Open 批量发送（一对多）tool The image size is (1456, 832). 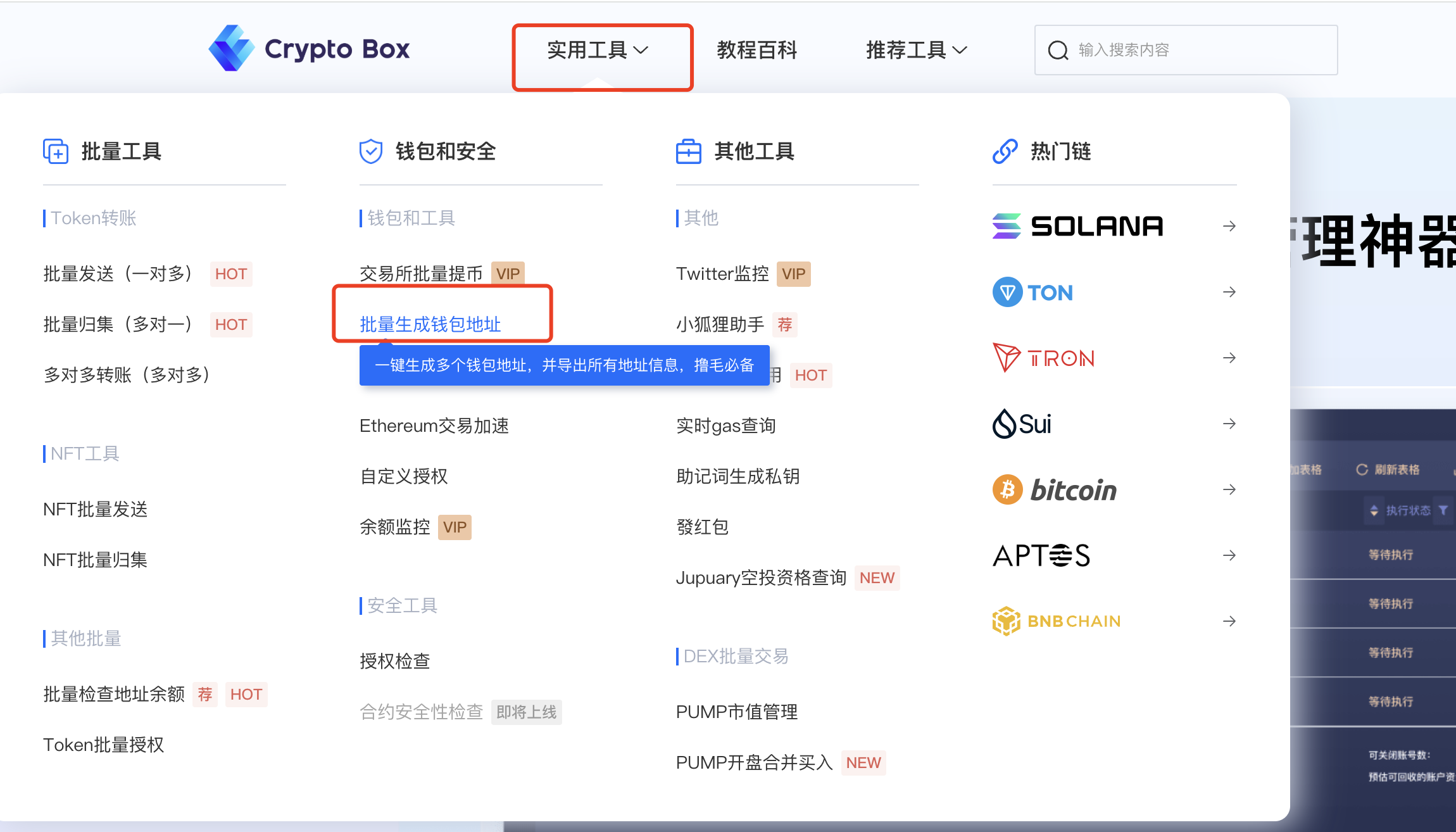pos(118,274)
